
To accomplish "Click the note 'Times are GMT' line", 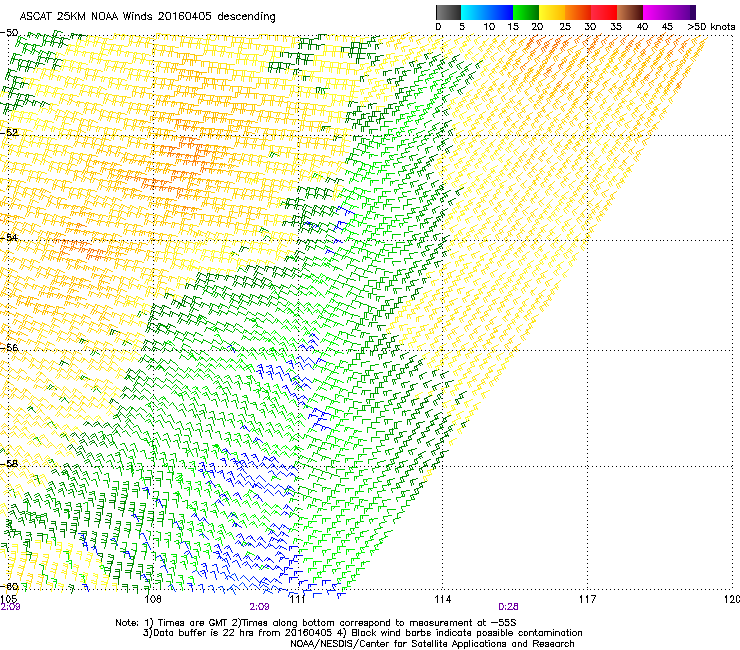I will click(316, 623).
